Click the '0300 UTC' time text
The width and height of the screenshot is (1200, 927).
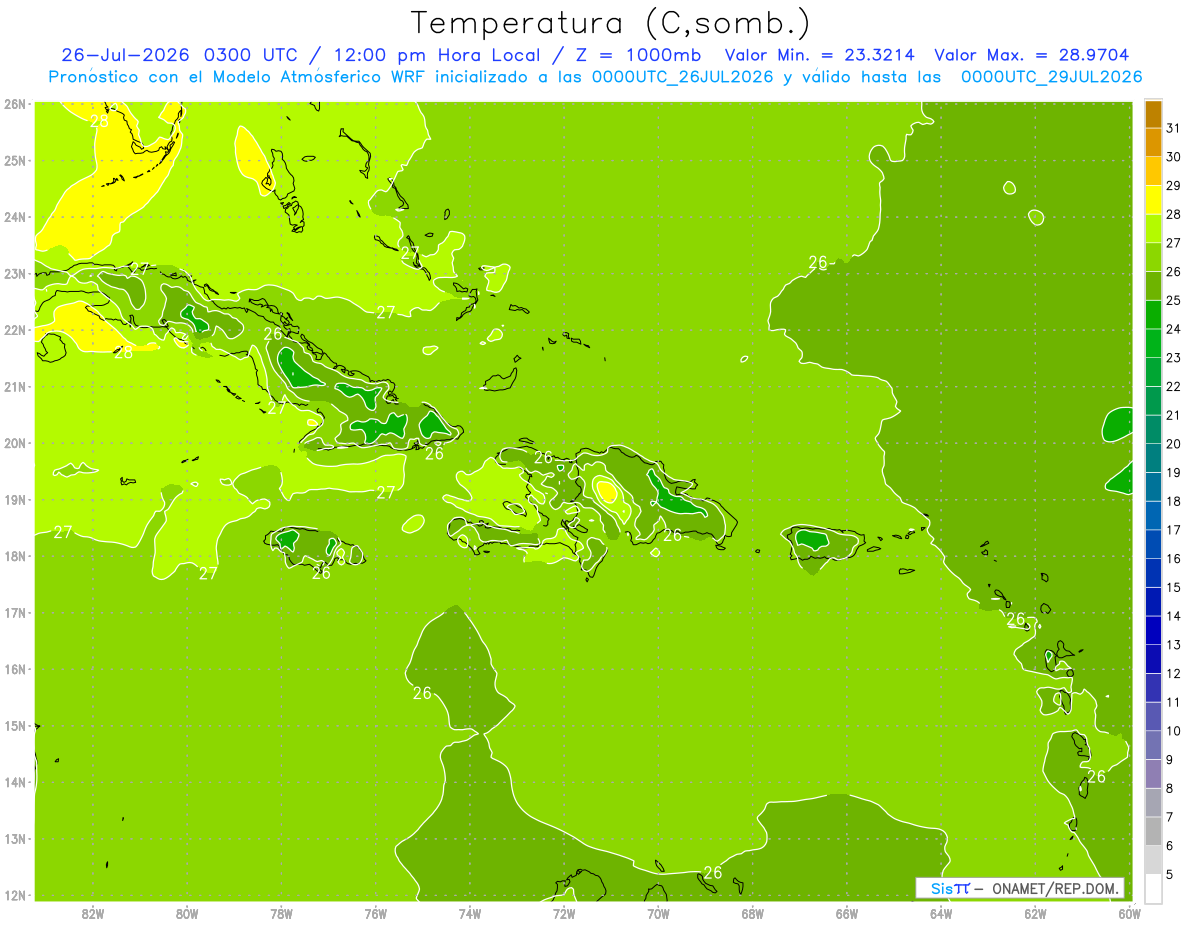pos(251,55)
